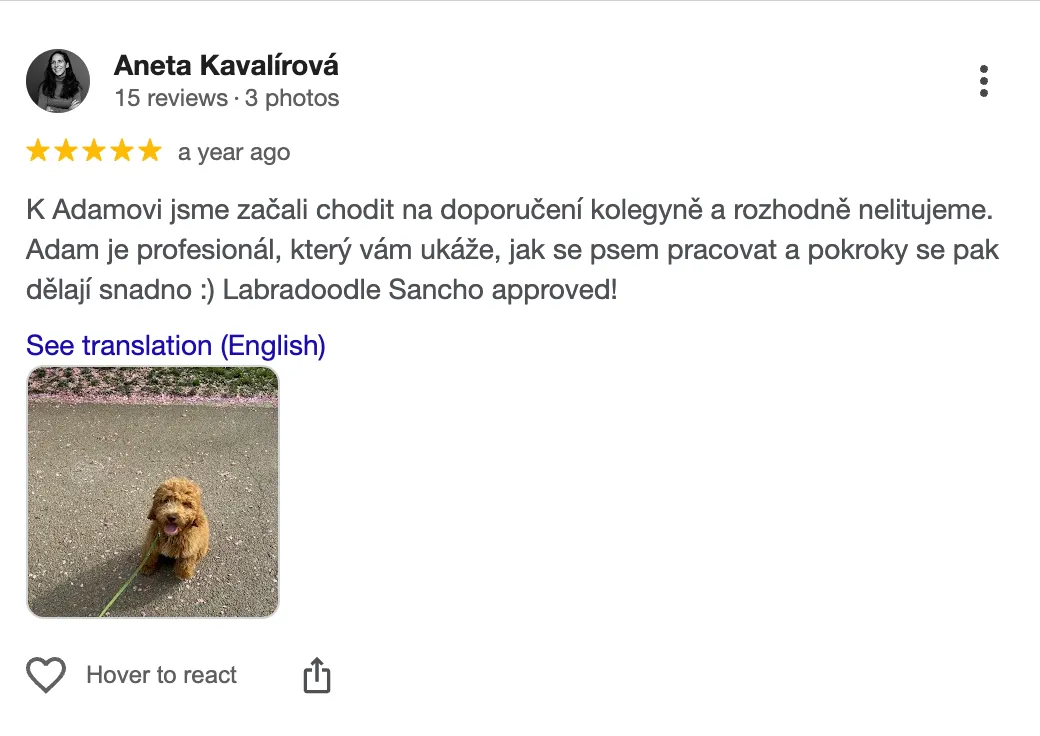Image resolution: width=1040 pixels, height=736 pixels.
Task: Open the See translation (English) link
Action: [x=176, y=346]
